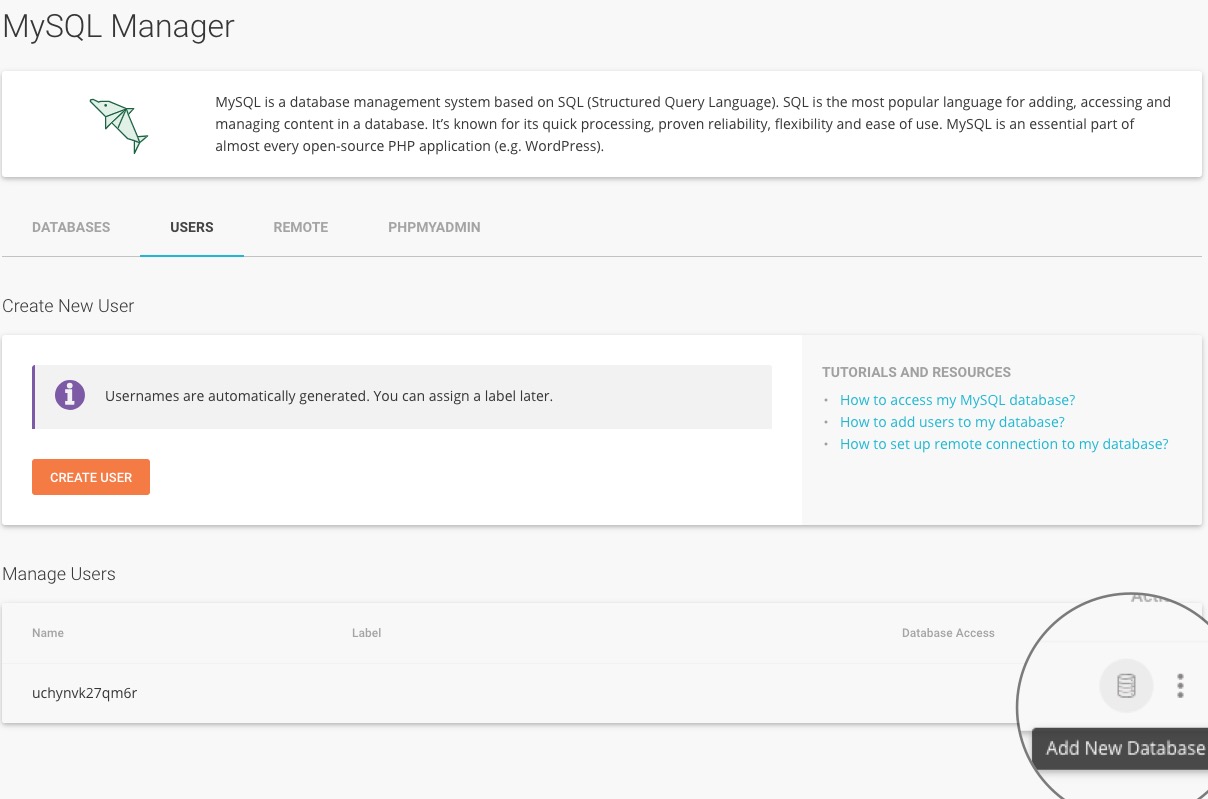Open the remote connection setup tutorial link
The height and width of the screenshot is (799, 1208).
[x=1004, y=444]
